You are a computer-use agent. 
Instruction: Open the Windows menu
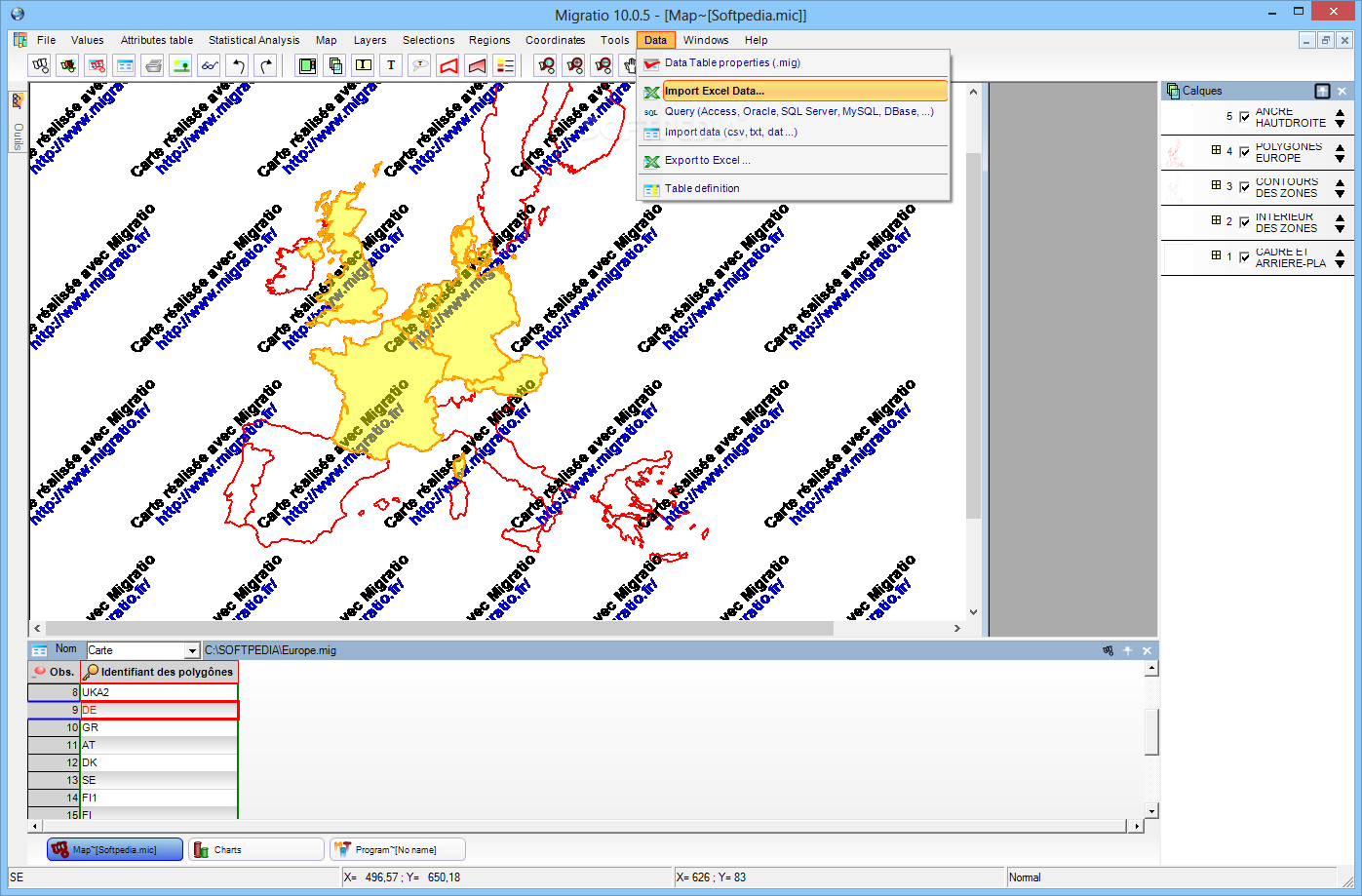(706, 40)
